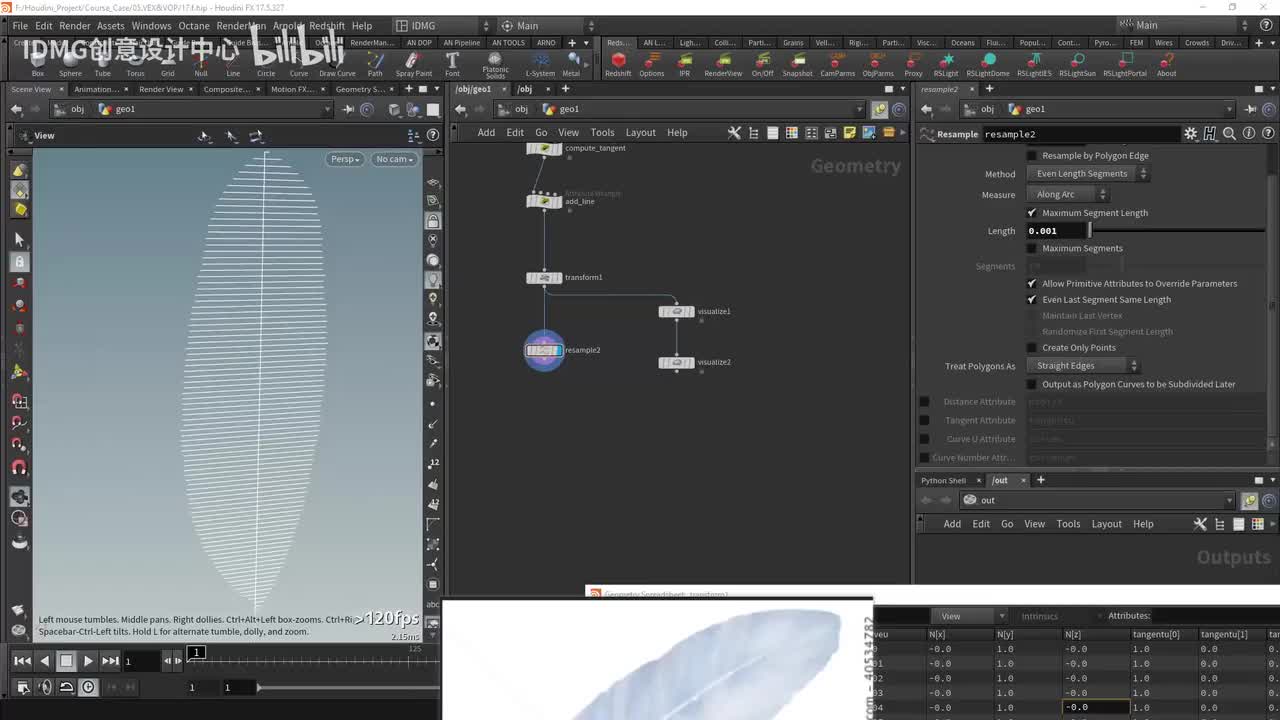1280x720 pixels.
Task: Select the L-System shelf tool
Action: [540, 65]
